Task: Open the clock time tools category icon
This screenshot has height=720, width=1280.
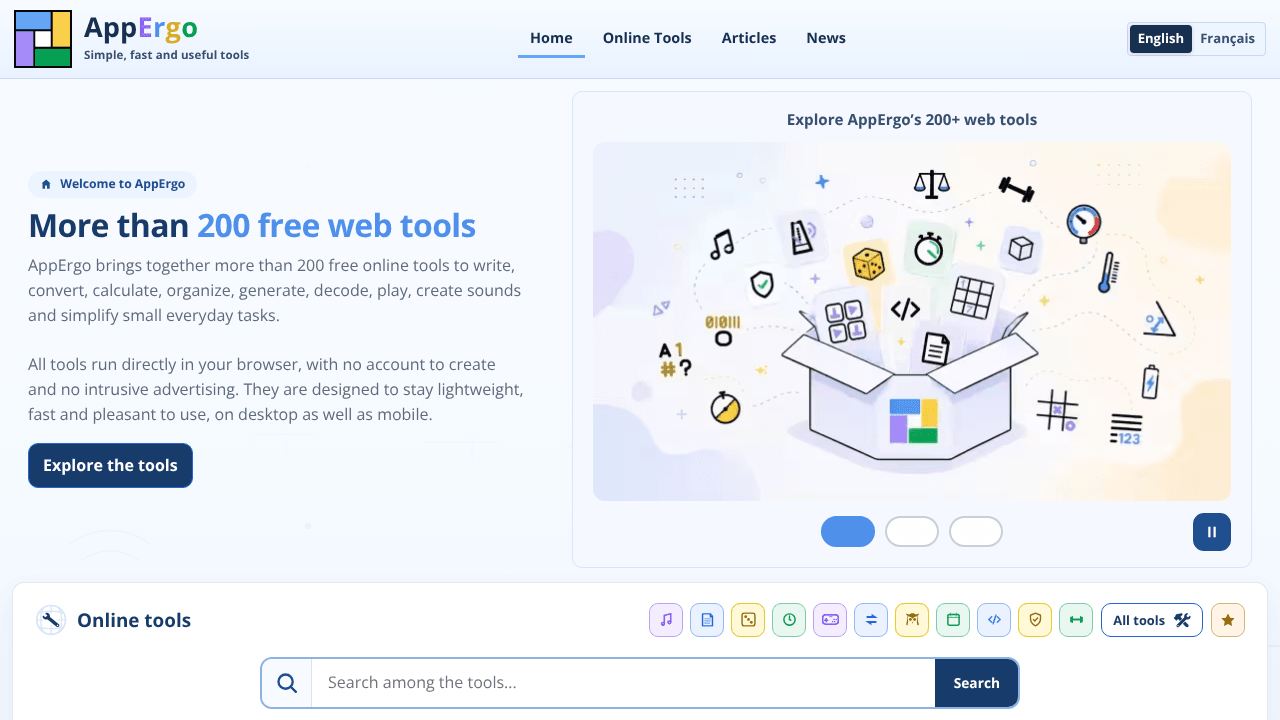Action: pyautogui.click(x=789, y=620)
